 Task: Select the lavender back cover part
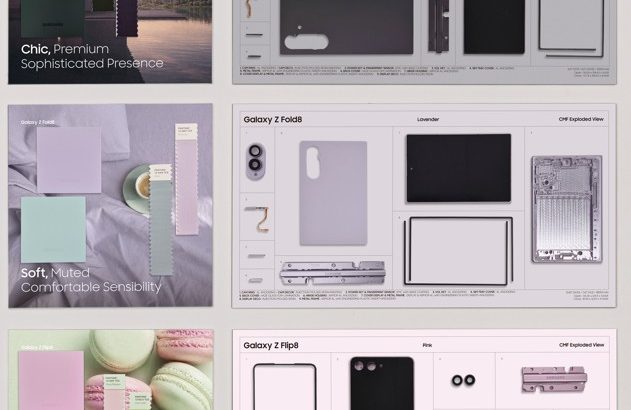(x=333, y=193)
